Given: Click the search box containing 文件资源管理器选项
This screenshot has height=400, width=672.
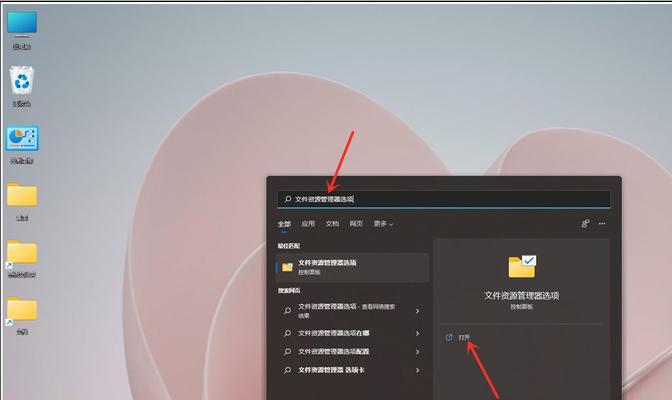Looking at the screenshot, I should [444, 199].
